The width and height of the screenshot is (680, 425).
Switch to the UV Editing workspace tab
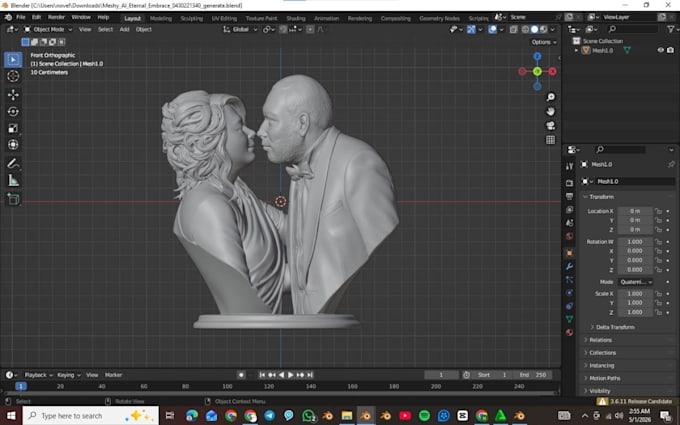[224, 18]
